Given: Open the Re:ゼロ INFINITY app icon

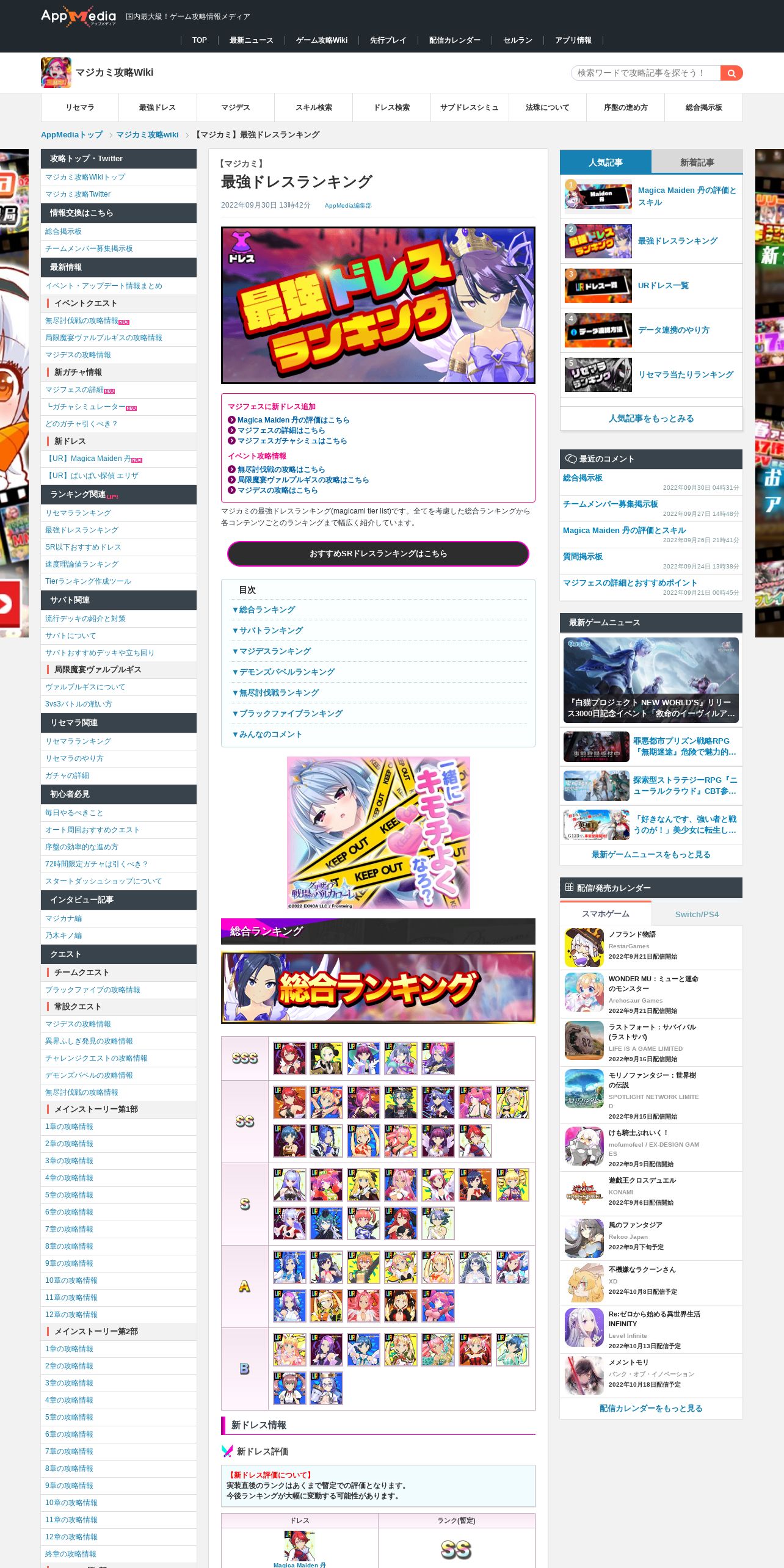Looking at the screenshot, I should point(584,1327).
